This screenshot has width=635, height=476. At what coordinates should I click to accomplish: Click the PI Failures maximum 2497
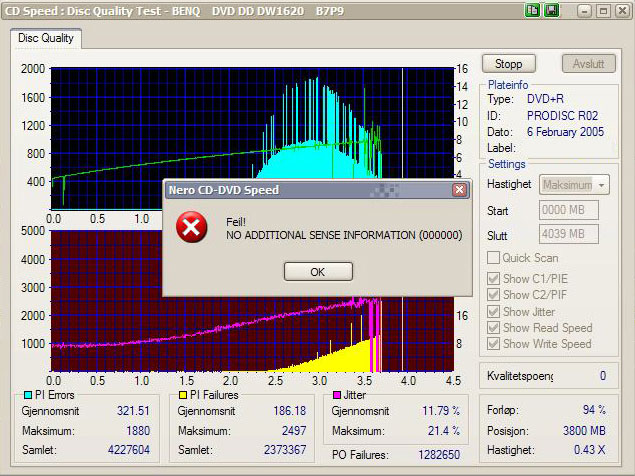[x=294, y=431]
